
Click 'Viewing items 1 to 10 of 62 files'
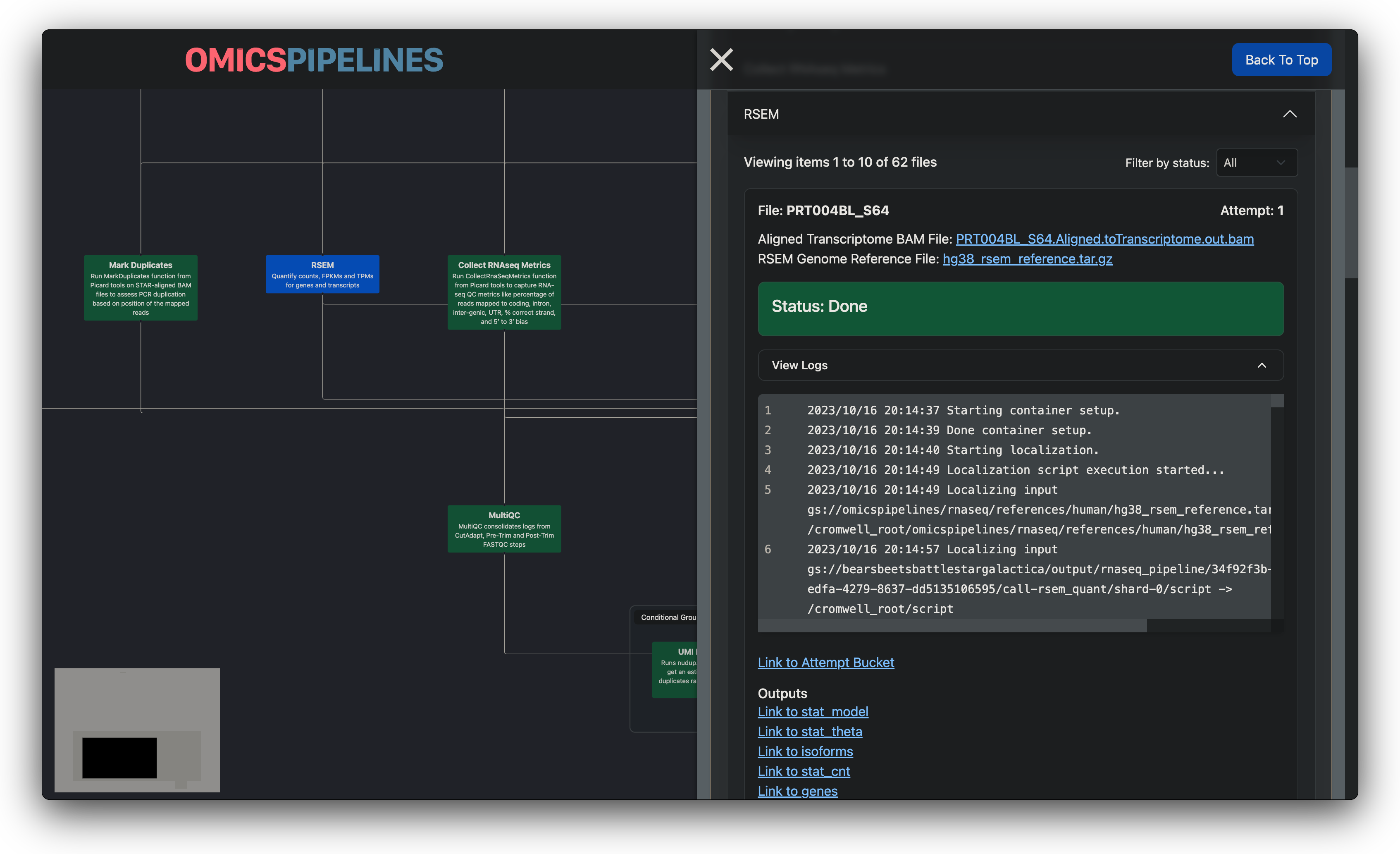point(840,162)
